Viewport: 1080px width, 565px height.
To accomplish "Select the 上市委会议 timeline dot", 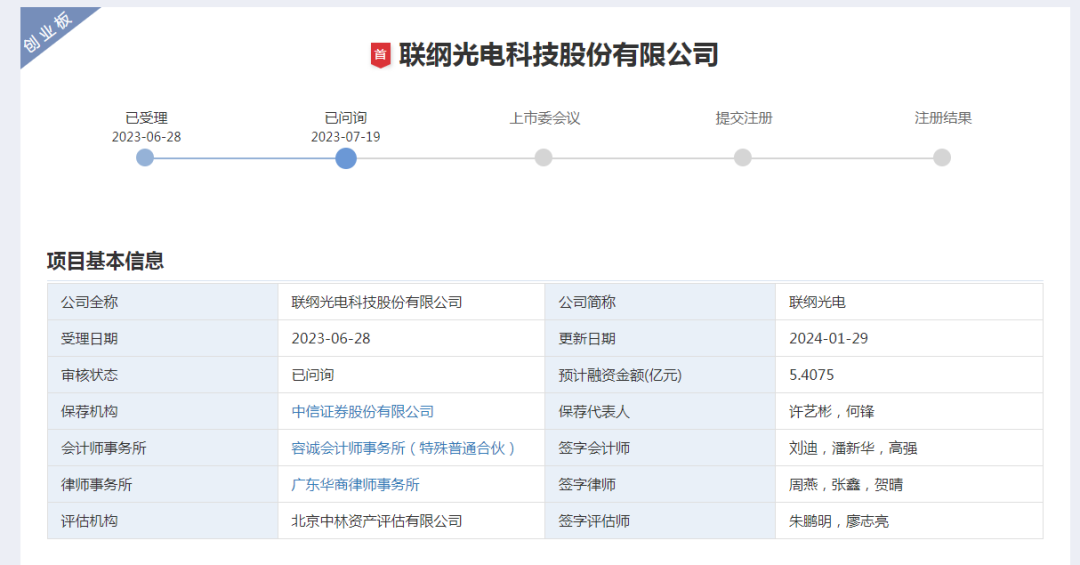I will click(543, 158).
